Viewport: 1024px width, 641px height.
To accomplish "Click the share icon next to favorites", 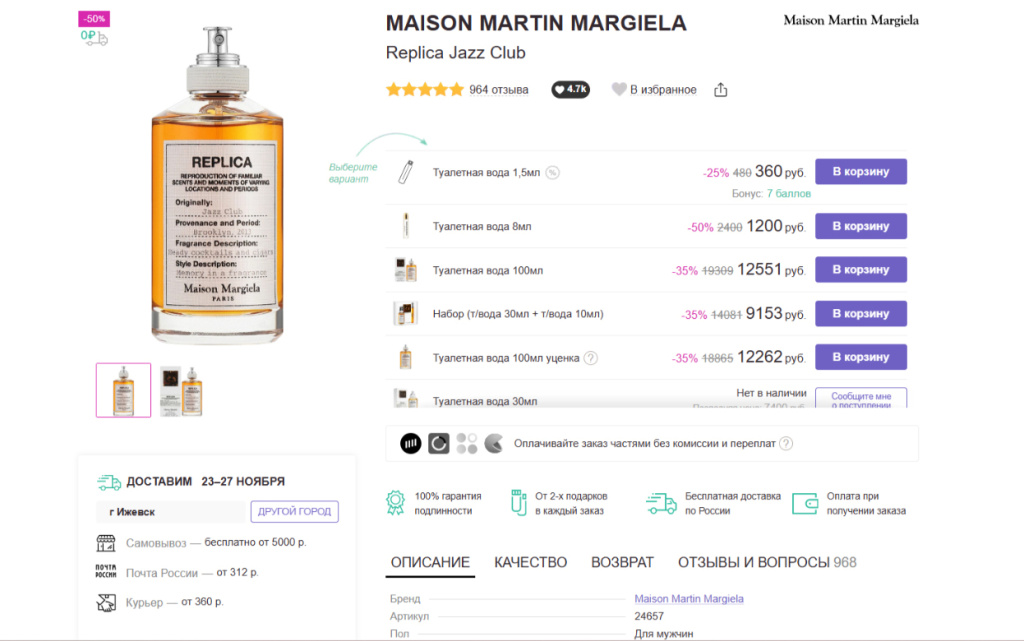I will [720, 89].
